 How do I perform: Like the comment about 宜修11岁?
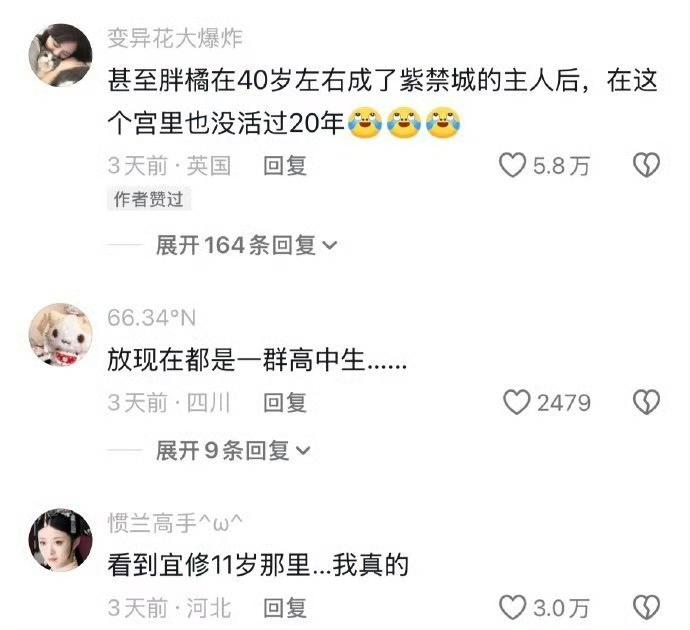pyautogui.click(x=513, y=608)
